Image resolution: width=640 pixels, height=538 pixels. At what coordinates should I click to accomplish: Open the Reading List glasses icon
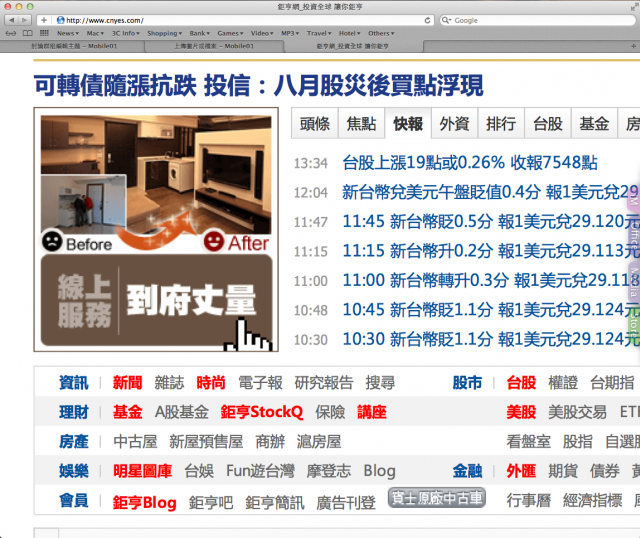click(11, 33)
